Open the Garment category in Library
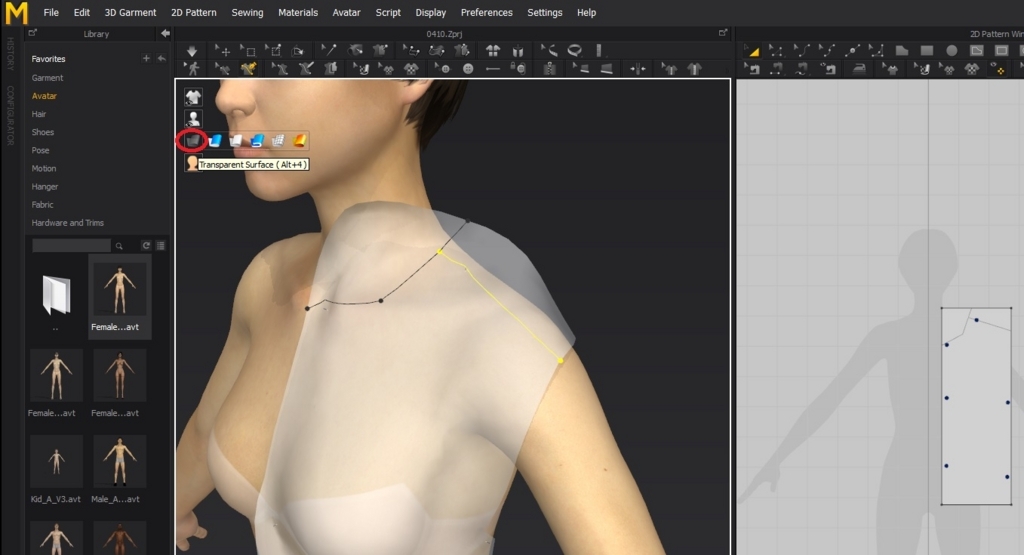 (x=48, y=78)
